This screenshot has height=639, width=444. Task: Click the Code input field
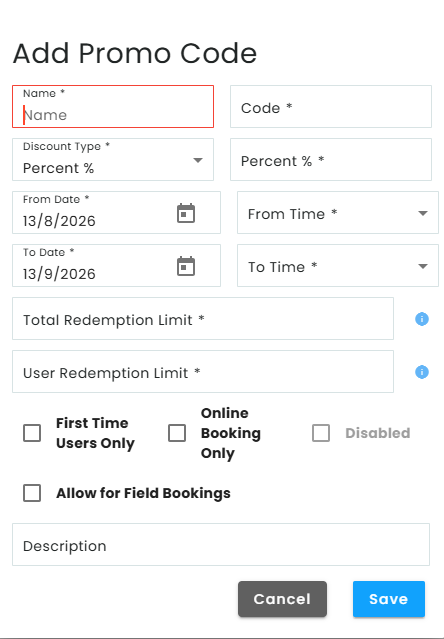(331, 106)
